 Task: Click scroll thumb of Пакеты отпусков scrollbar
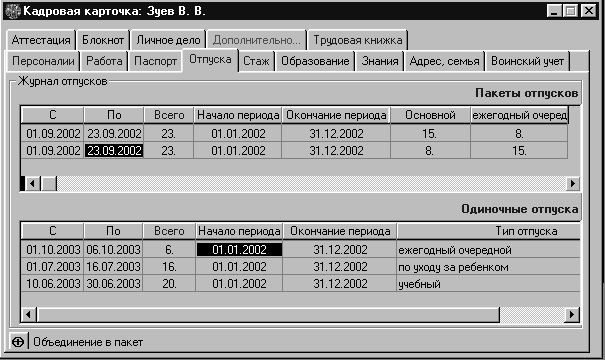49,183
